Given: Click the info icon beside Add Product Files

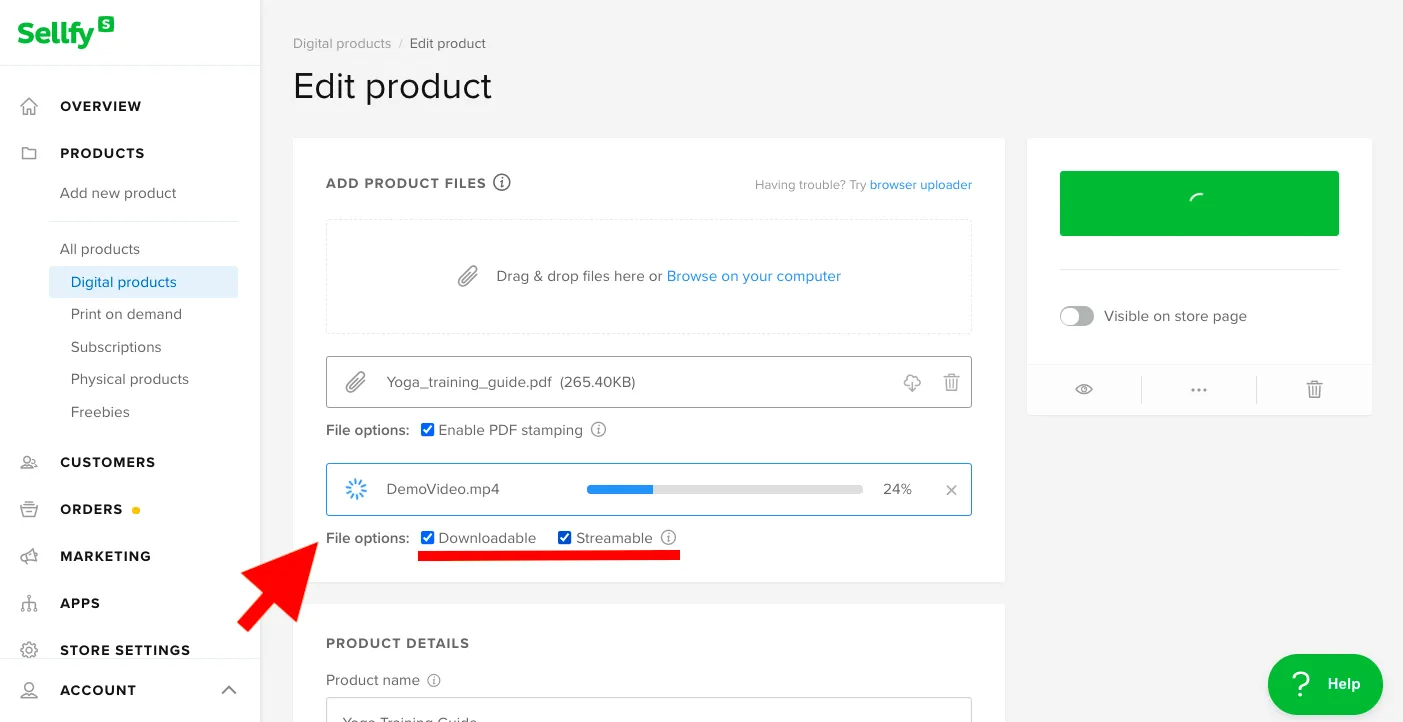Looking at the screenshot, I should point(502,183).
